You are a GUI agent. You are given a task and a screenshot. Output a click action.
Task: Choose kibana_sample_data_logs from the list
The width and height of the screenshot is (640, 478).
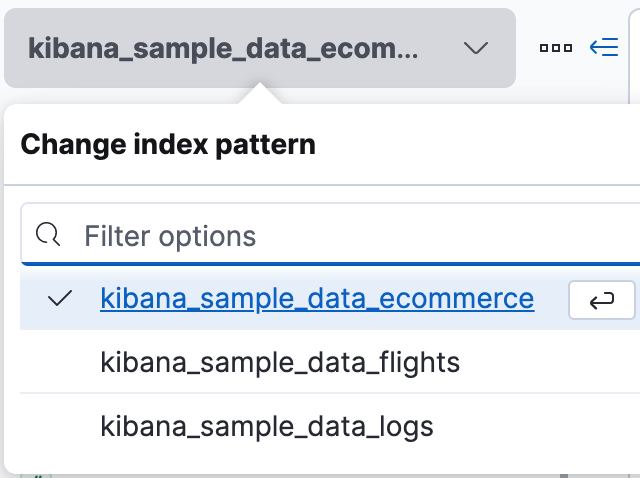[x=267, y=426]
